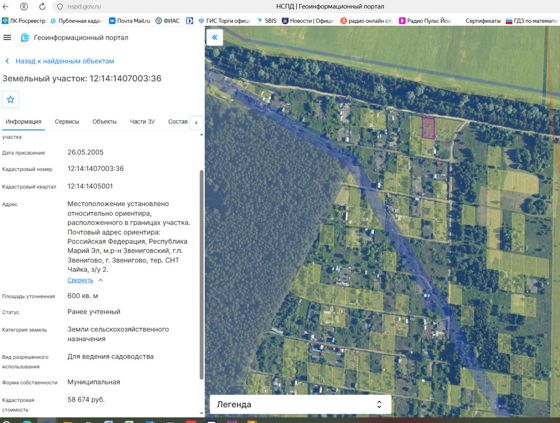Open the Части ЗУ tab
The image size is (560, 423).
tap(142, 121)
